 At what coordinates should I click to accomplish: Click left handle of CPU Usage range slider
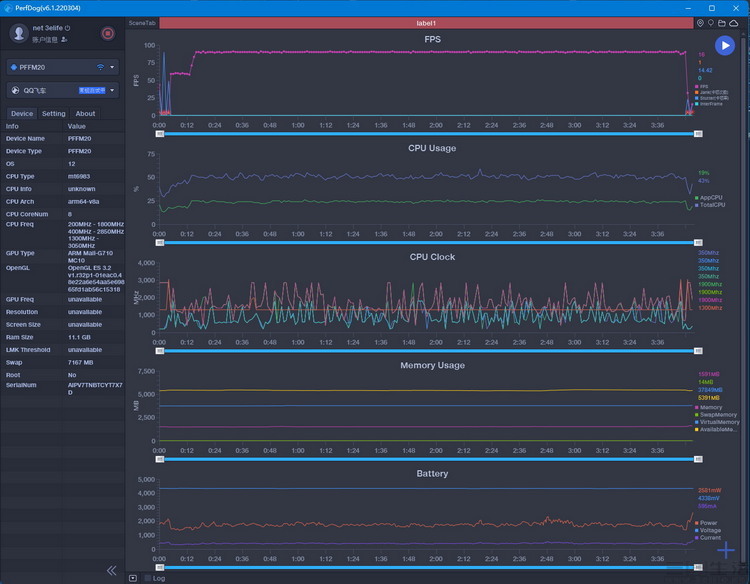click(160, 242)
